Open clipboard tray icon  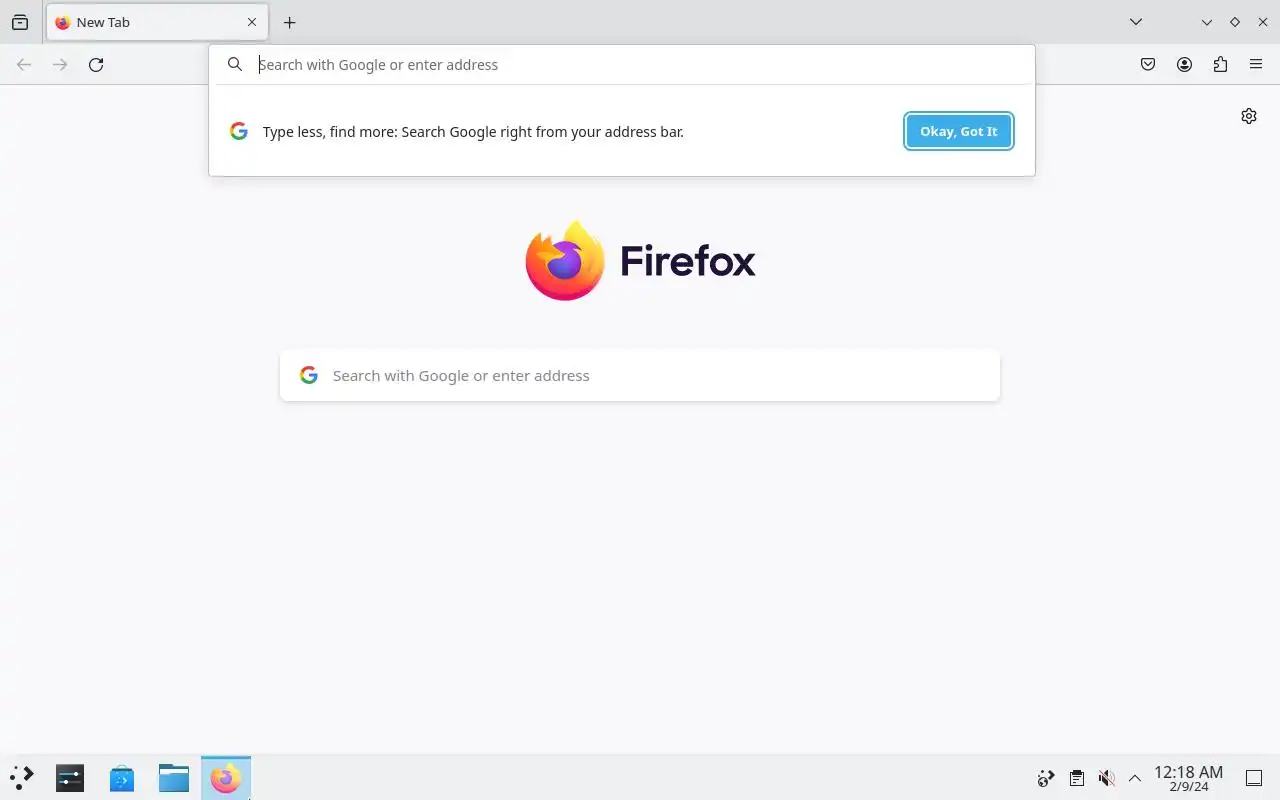coord(1076,778)
